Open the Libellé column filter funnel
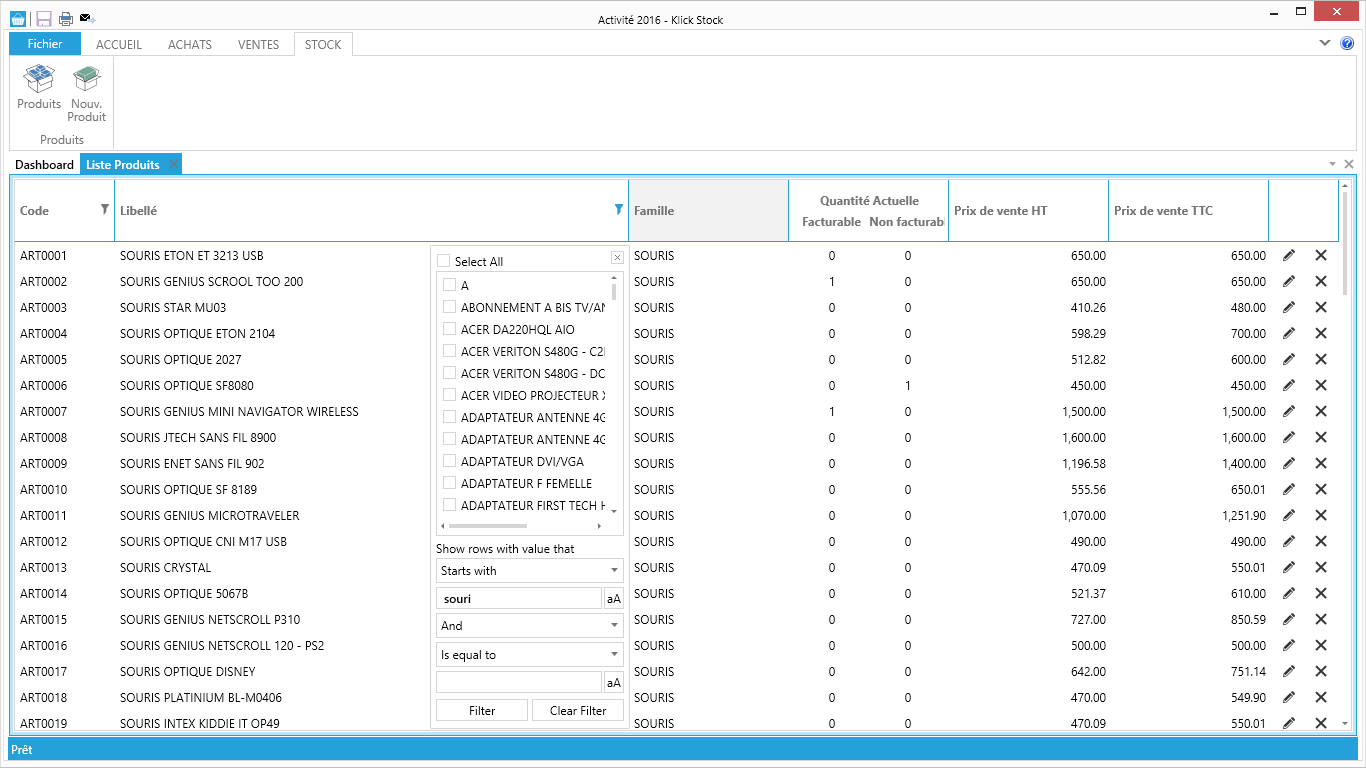The height and width of the screenshot is (768, 1366). pyautogui.click(x=618, y=210)
